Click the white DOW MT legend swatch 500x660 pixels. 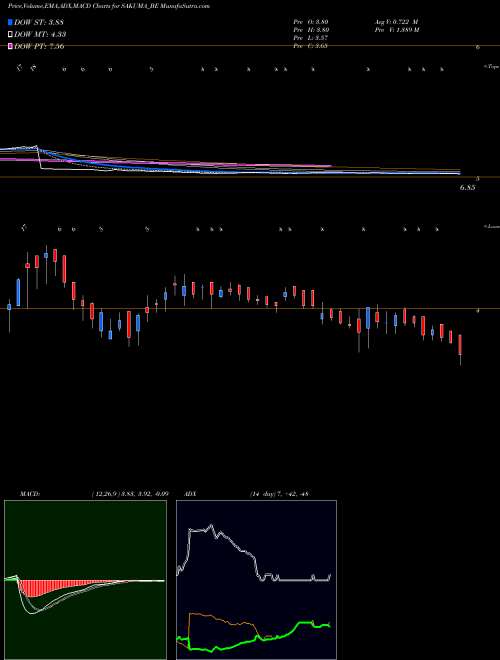point(11,34)
